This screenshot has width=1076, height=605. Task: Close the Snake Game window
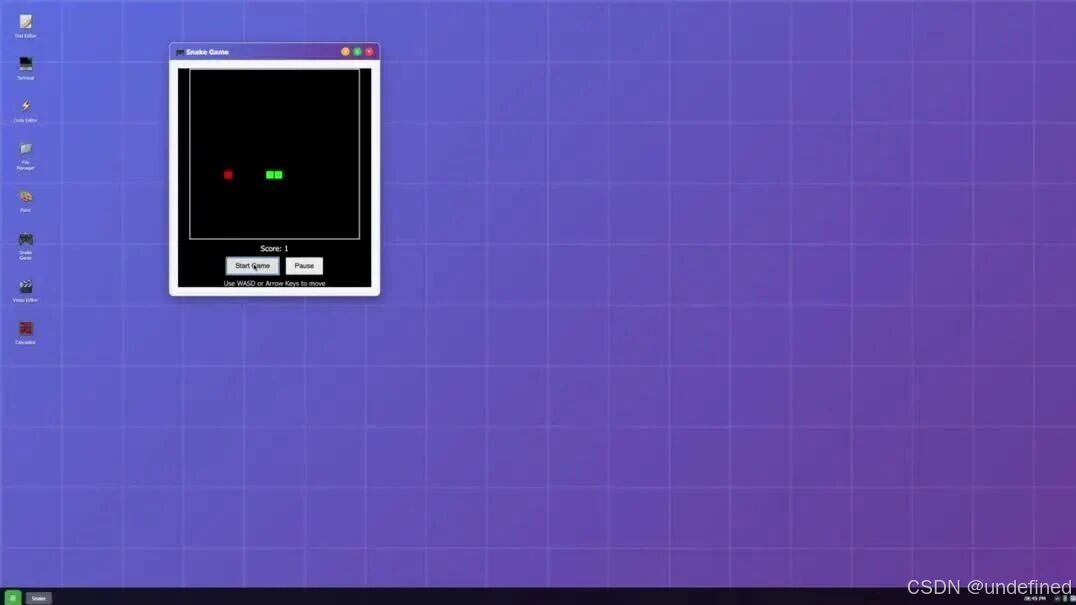click(x=369, y=52)
